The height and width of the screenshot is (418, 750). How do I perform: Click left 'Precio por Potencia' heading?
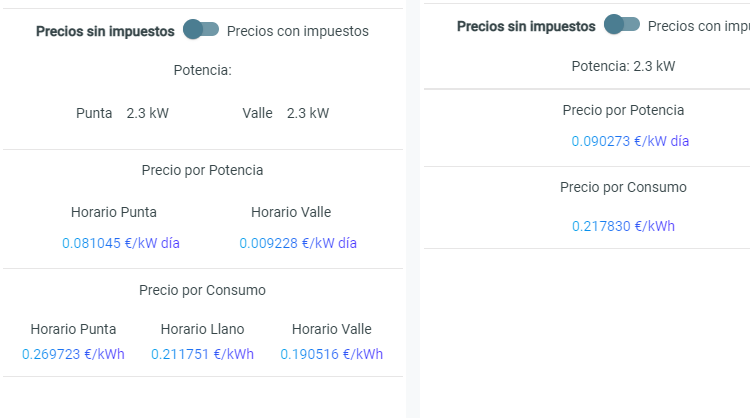click(202, 170)
